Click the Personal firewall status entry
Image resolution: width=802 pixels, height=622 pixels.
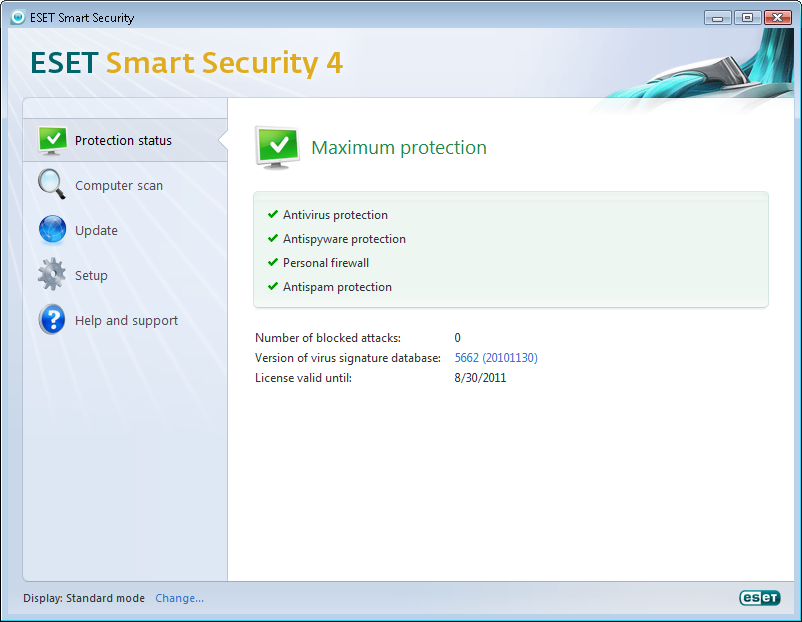[x=326, y=263]
